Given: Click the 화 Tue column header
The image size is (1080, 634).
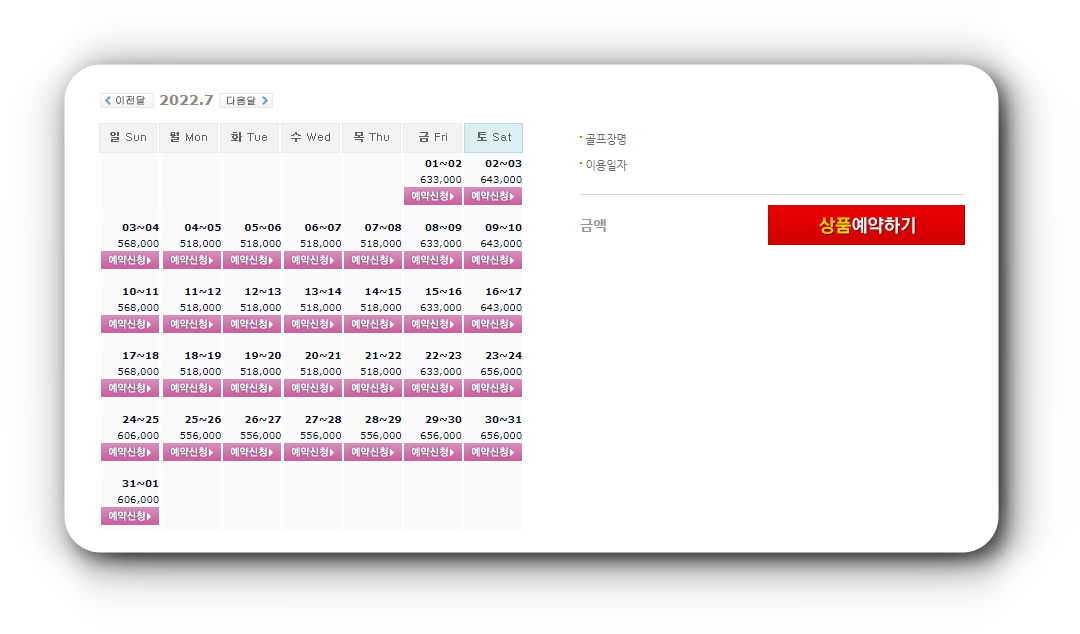Looking at the screenshot, I should (249, 138).
